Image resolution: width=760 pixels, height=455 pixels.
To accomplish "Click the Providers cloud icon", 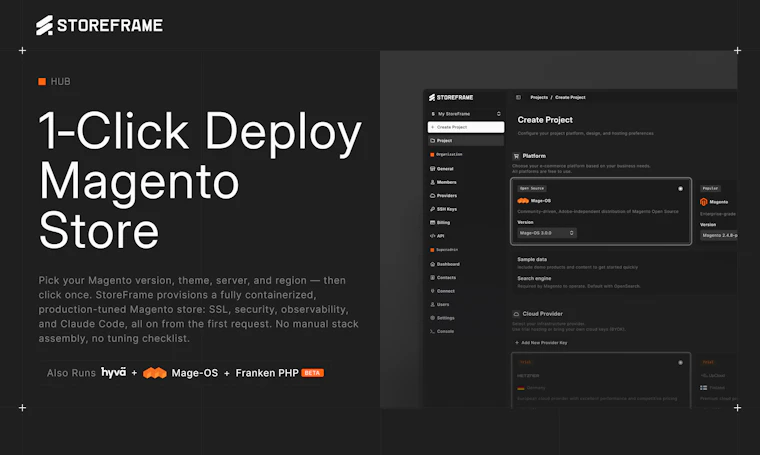I will (x=432, y=196).
